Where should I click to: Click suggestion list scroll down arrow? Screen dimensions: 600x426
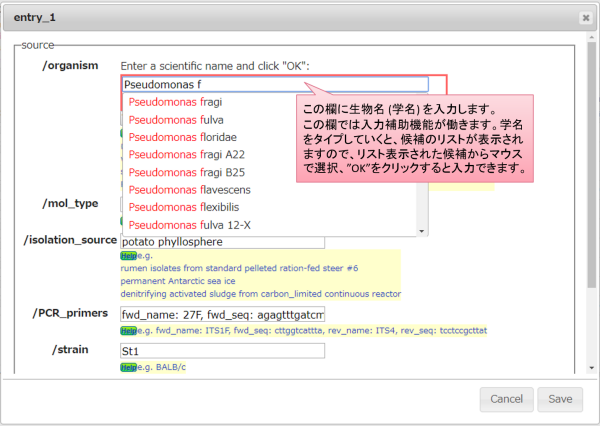pyautogui.click(x=422, y=231)
